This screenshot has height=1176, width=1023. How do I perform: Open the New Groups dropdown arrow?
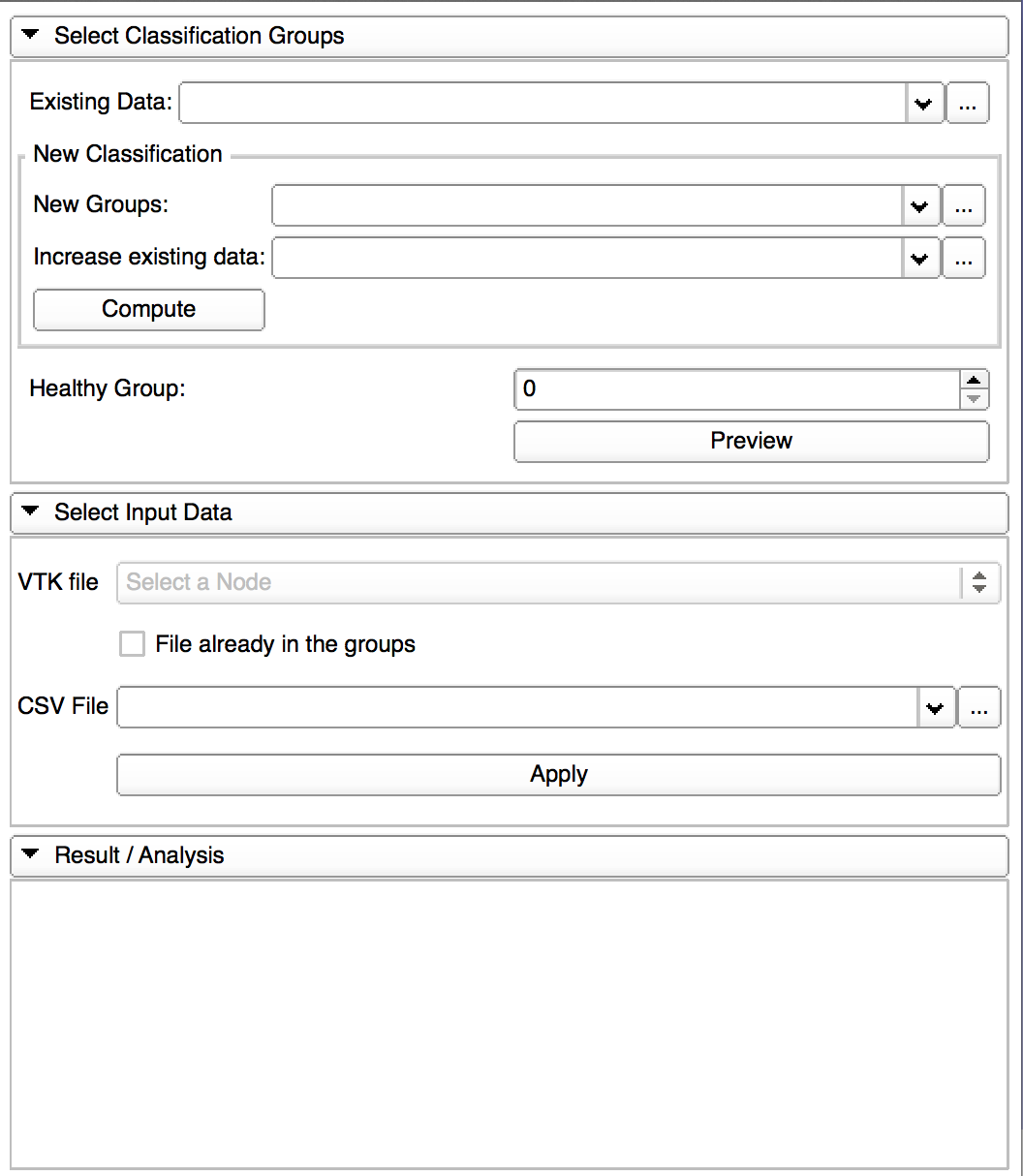(919, 206)
